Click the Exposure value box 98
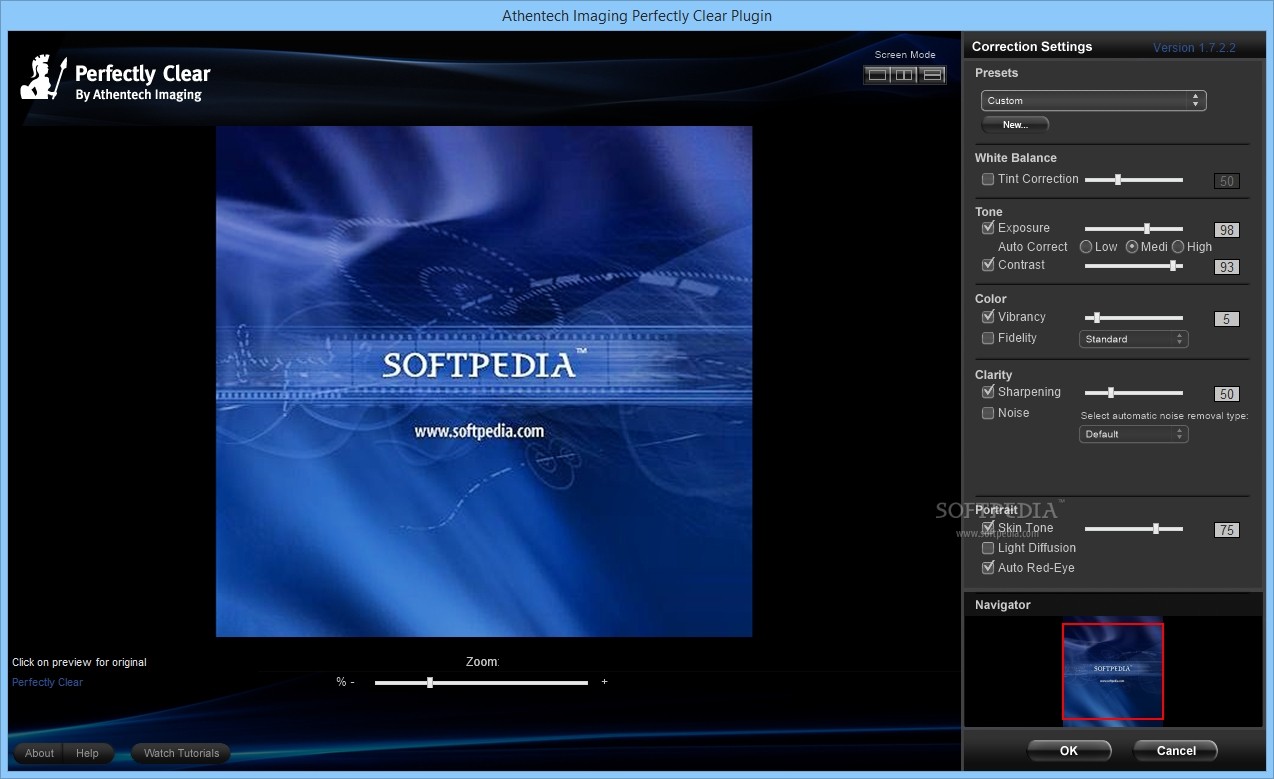This screenshot has height=779, width=1274. (1227, 230)
